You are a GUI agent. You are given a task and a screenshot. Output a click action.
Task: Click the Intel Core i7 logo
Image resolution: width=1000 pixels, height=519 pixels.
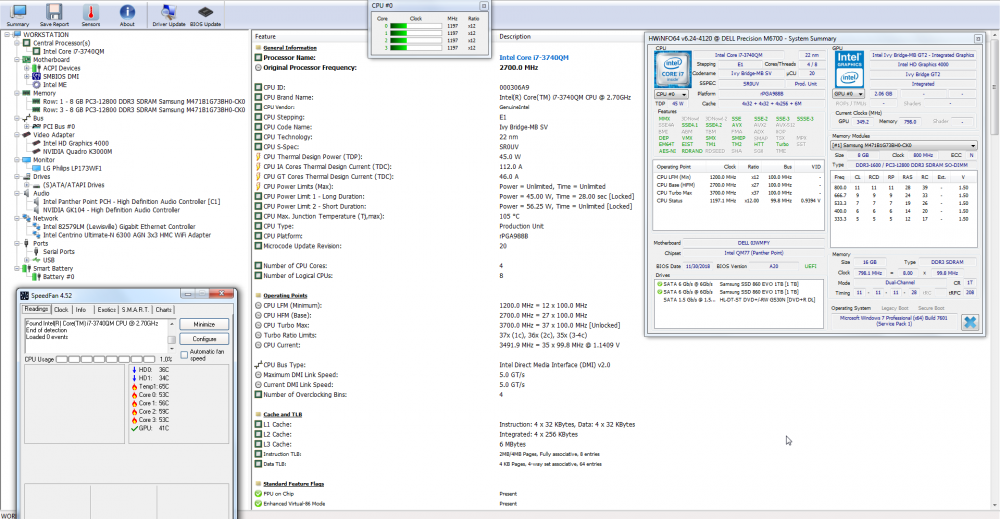click(x=672, y=70)
